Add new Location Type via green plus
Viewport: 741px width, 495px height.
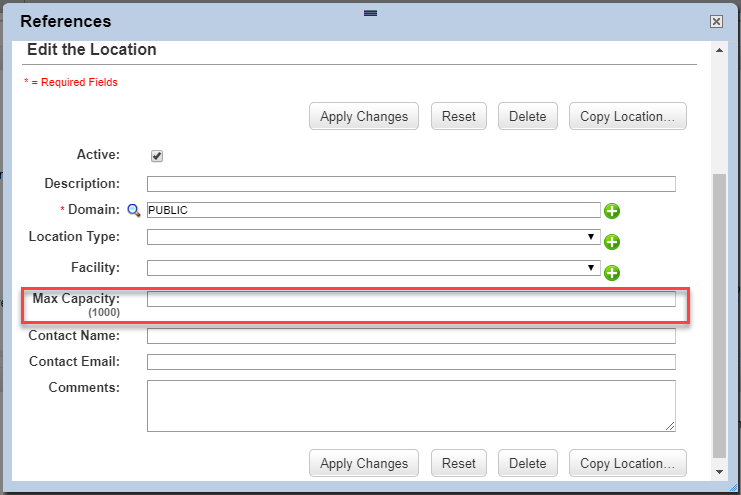tap(612, 242)
